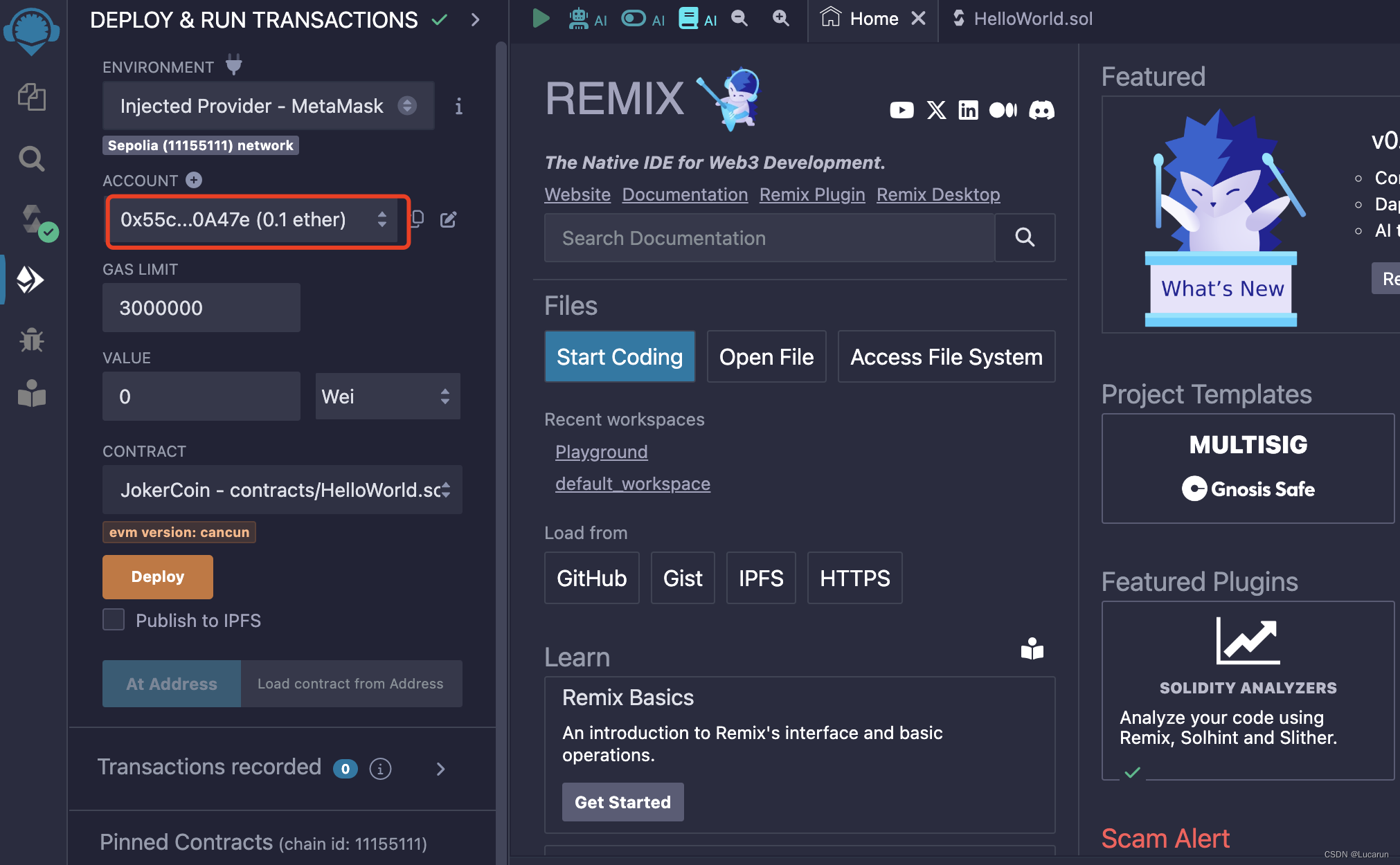
Task: Open the Playground workspace link
Action: click(602, 452)
